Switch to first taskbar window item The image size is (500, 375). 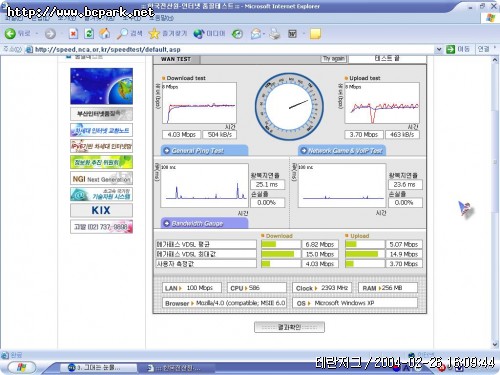tap(98, 368)
